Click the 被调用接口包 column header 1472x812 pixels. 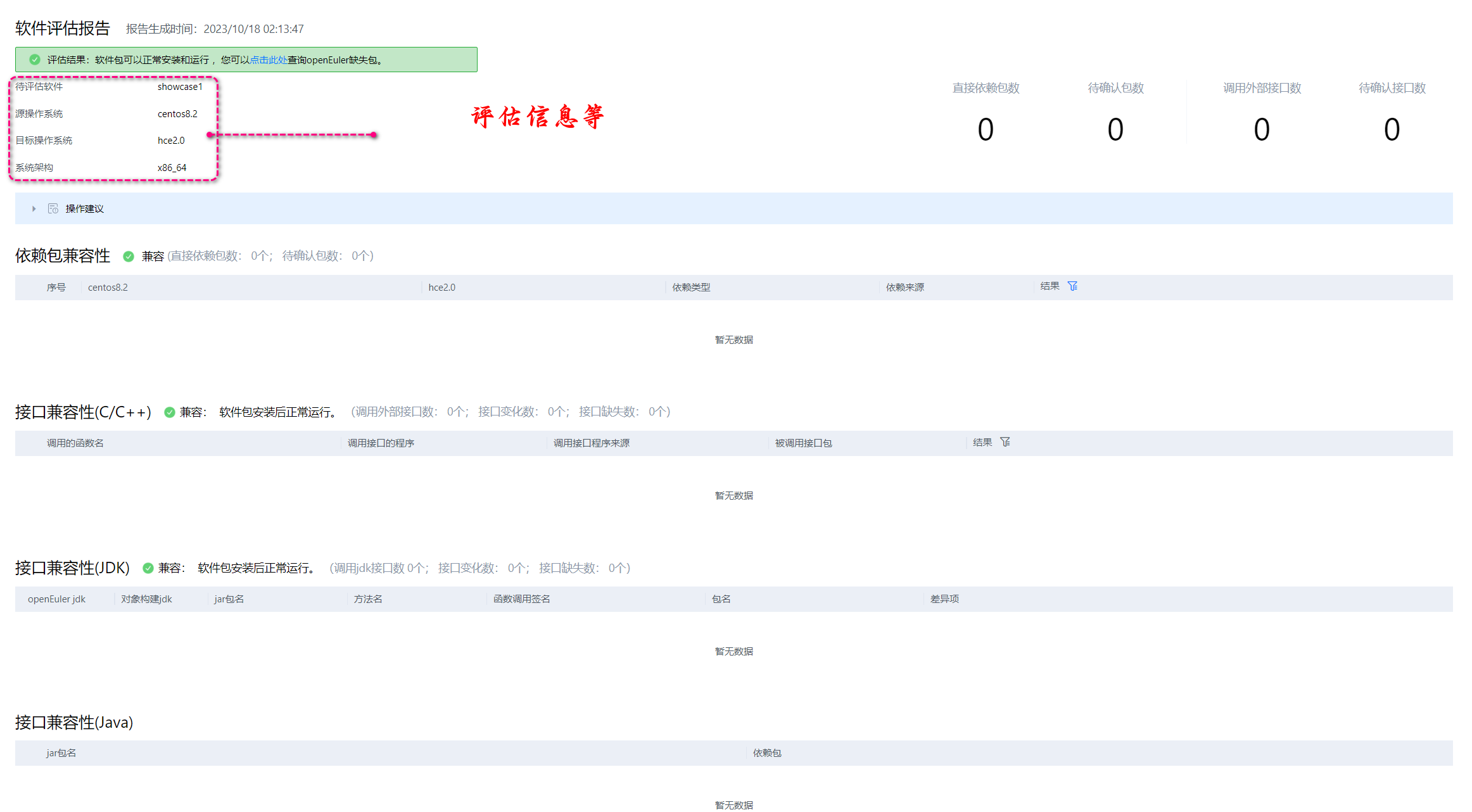[x=803, y=443]
